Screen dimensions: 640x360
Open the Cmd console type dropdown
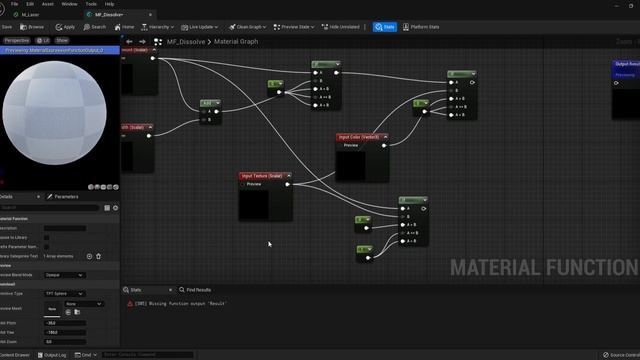[86, 355]
